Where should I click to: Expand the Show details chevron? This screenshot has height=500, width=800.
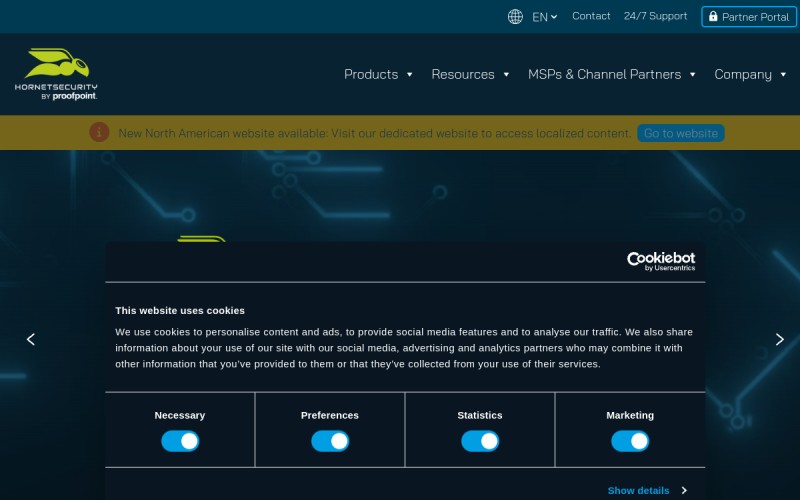[684, 490]
